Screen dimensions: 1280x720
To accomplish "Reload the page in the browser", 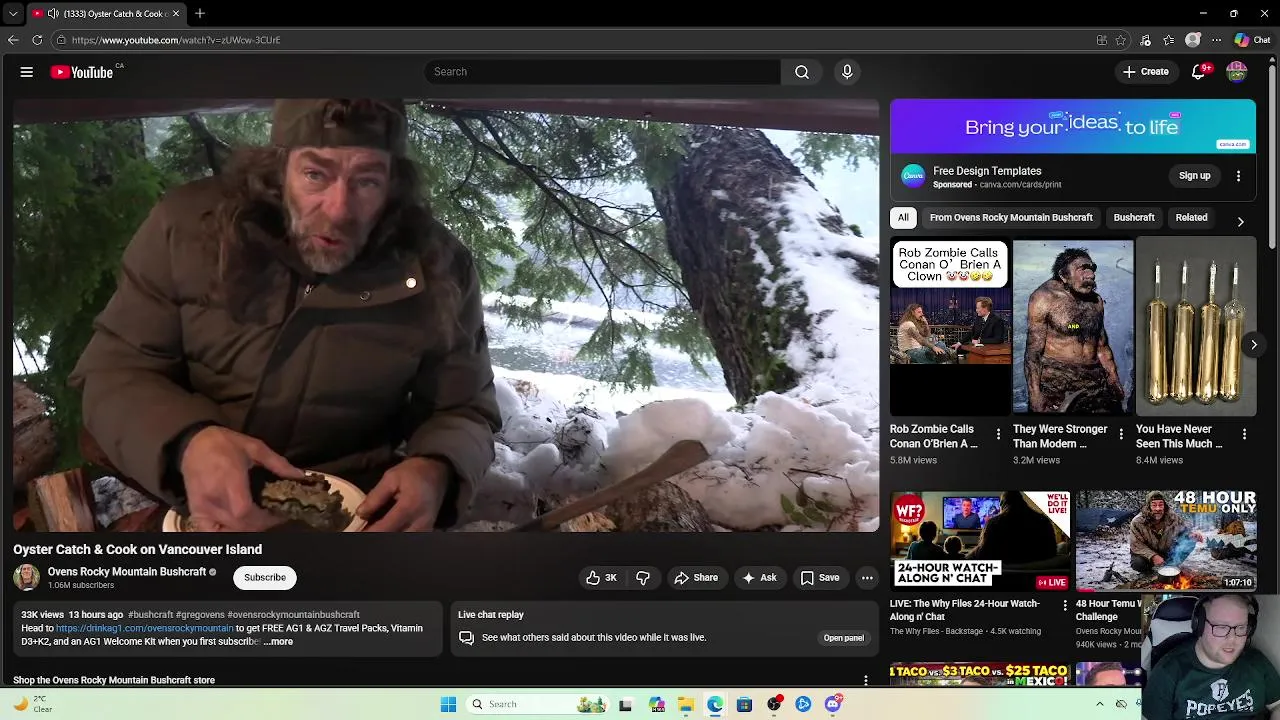I will (x=37, y=40).
